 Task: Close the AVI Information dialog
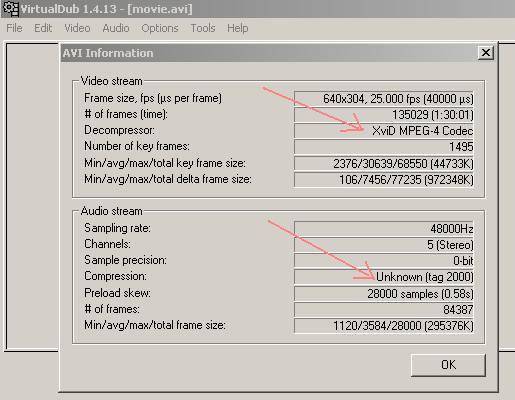click(486, 53)
